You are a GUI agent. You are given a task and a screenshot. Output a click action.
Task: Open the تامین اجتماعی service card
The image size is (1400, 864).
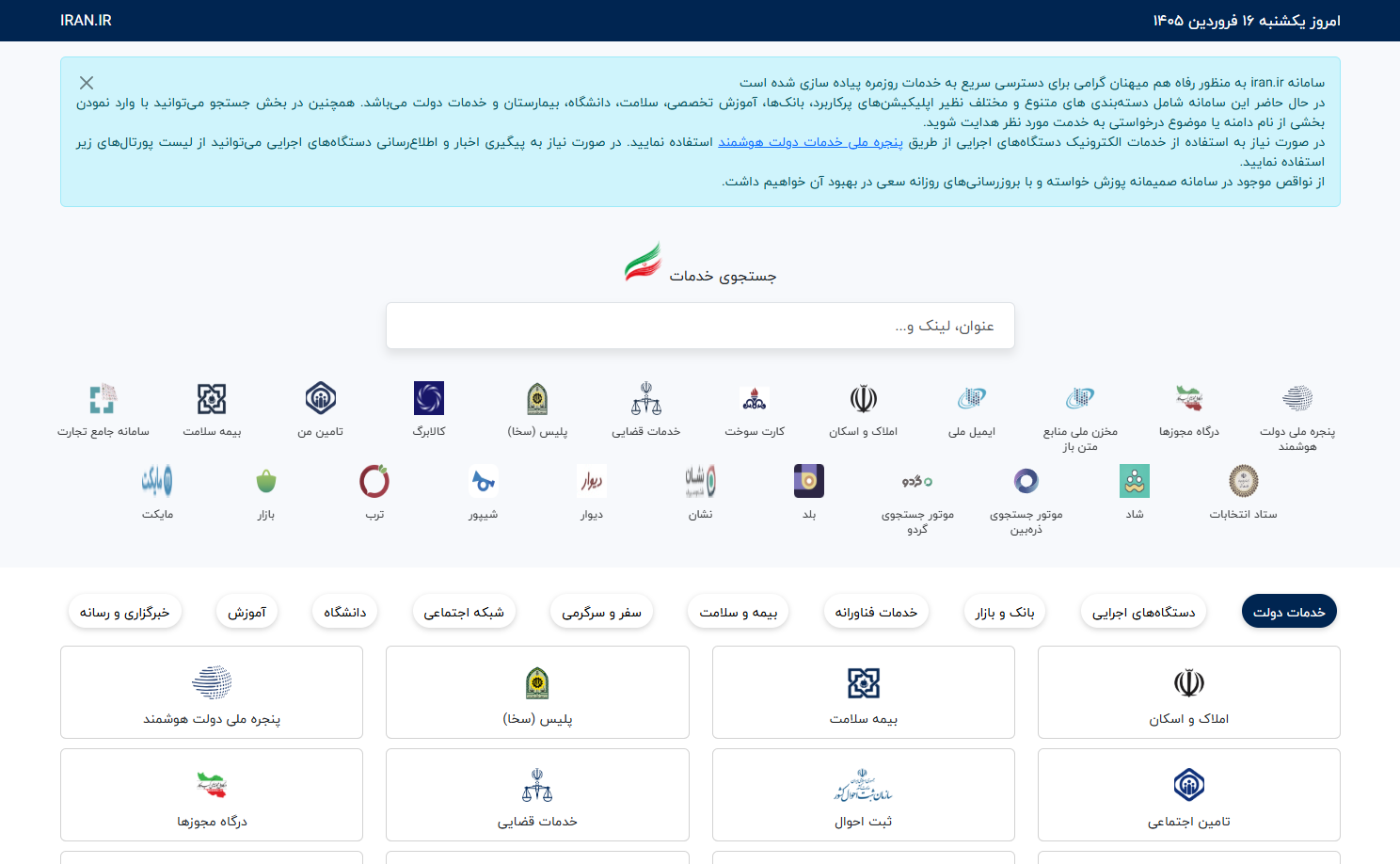[1189, 795]
